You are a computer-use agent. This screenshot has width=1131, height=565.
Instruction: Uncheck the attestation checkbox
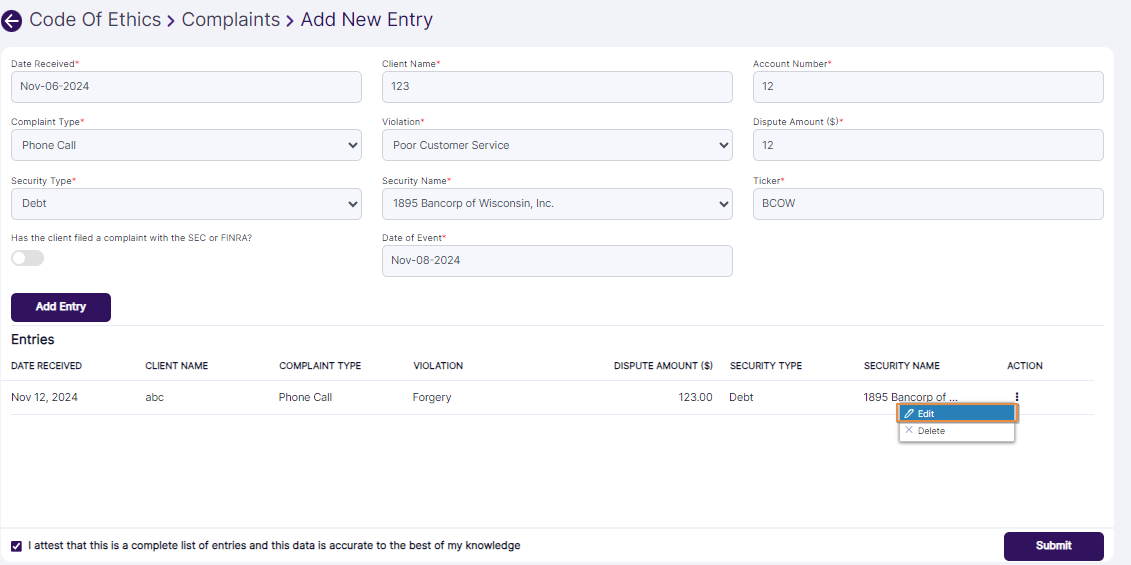(16, 546)
